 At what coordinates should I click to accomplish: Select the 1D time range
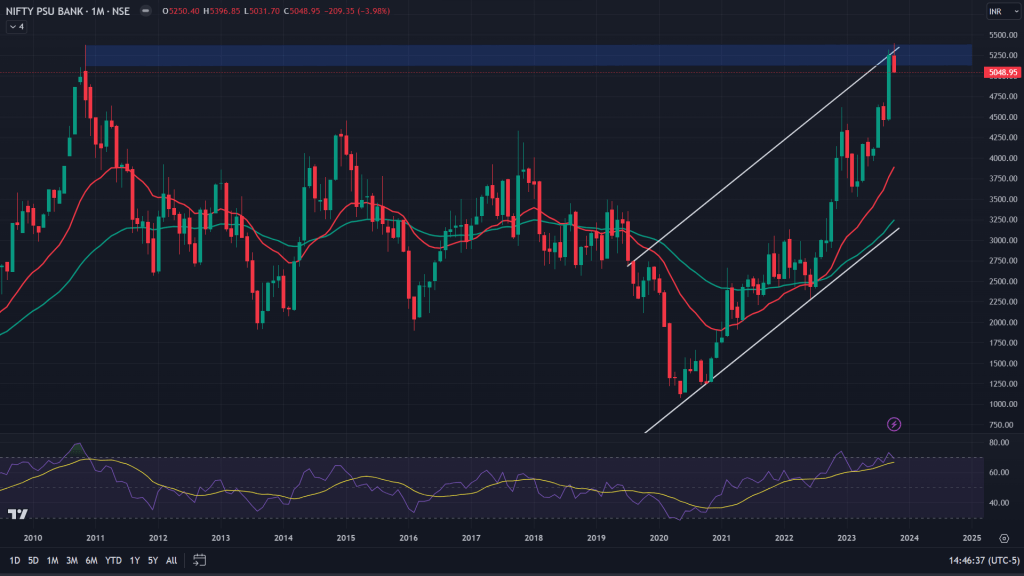15,560
